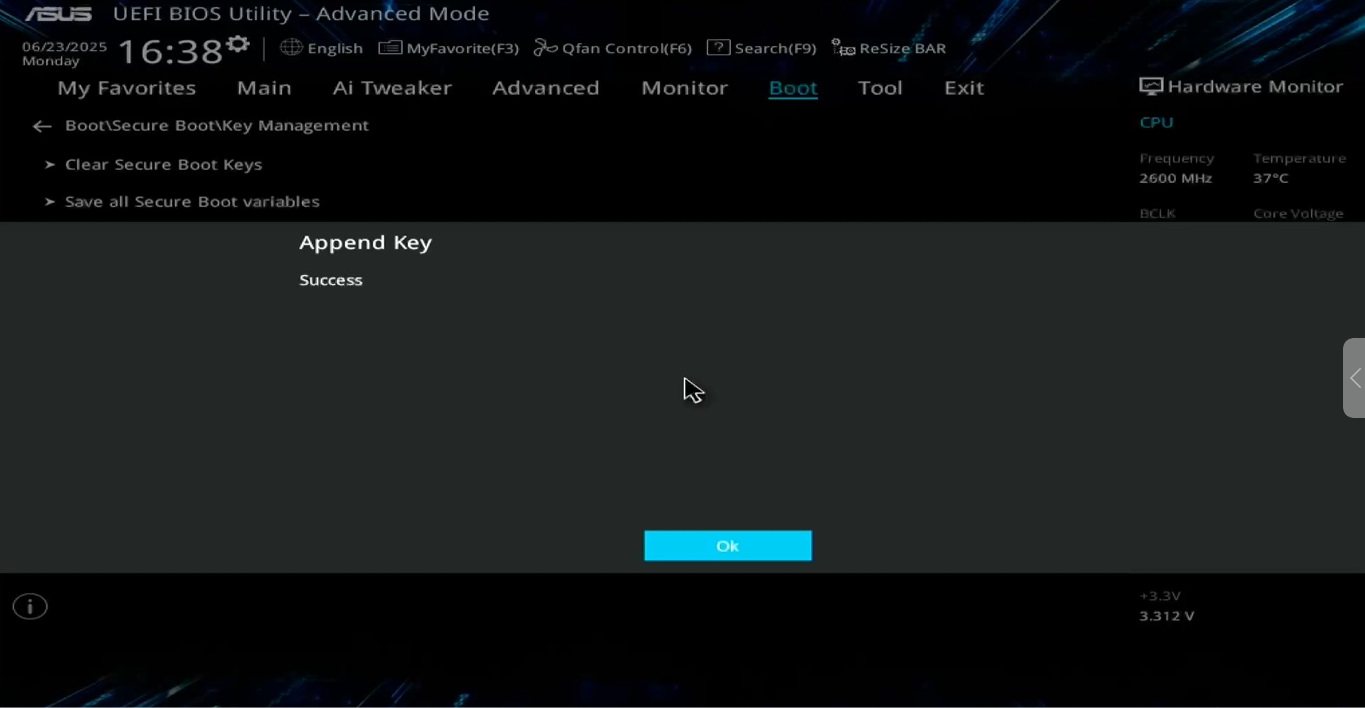Click the globe language icon
Viewport: 1365px width, 708px height.
click(291, 48)
